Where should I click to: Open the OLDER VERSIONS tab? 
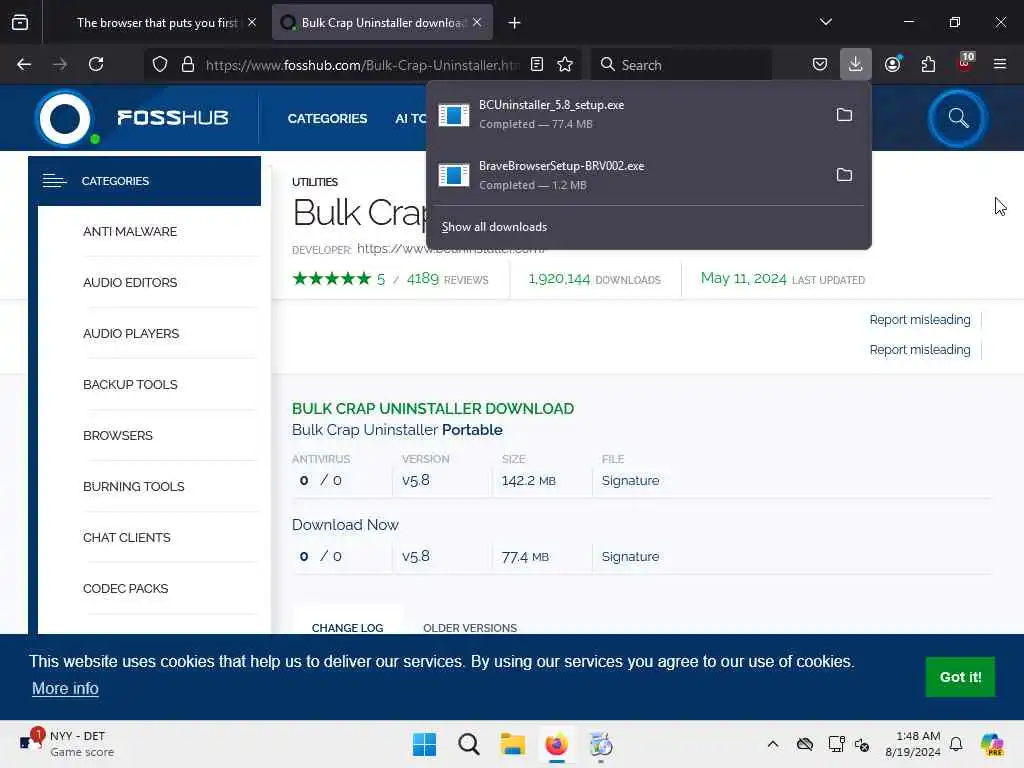pyautogui.click(x=470, y=628)
